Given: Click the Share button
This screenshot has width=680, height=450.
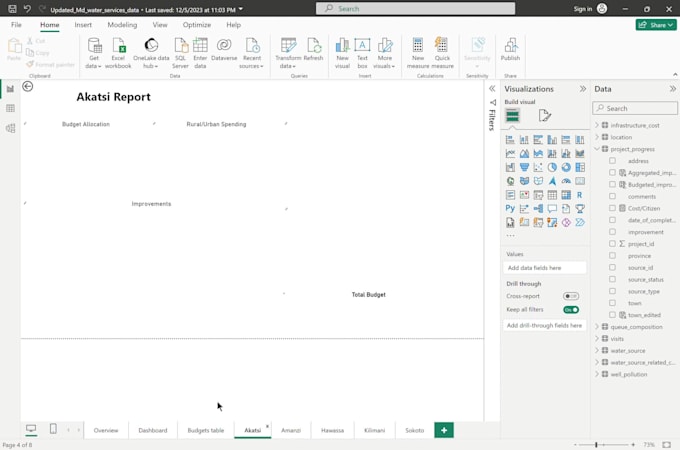Looking at the screenshot, I should pos(656,25).
